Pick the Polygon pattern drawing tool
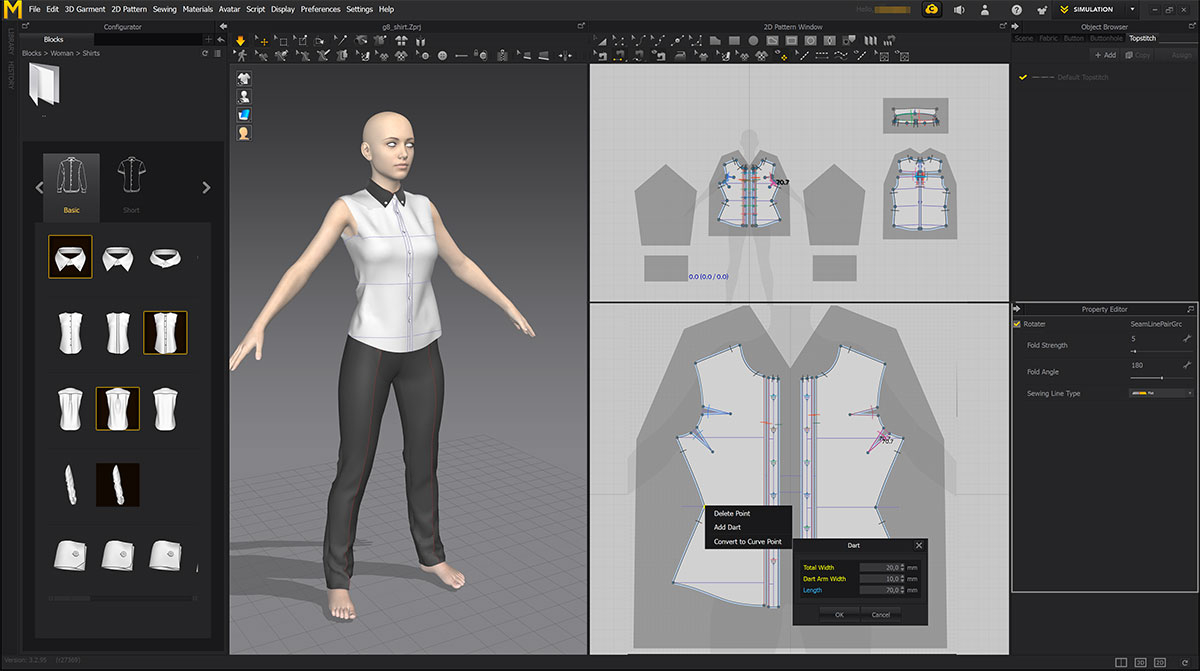This screenshot has height=671, width=1200. pos(714,41)
